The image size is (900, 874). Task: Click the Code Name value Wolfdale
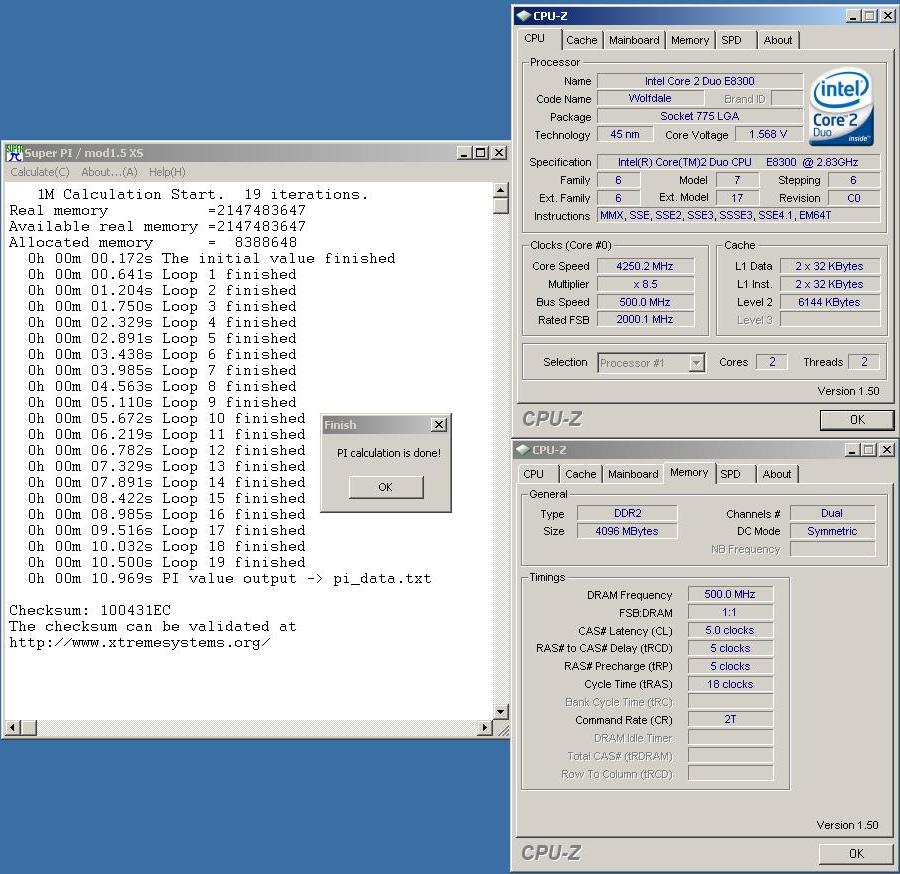650,98
